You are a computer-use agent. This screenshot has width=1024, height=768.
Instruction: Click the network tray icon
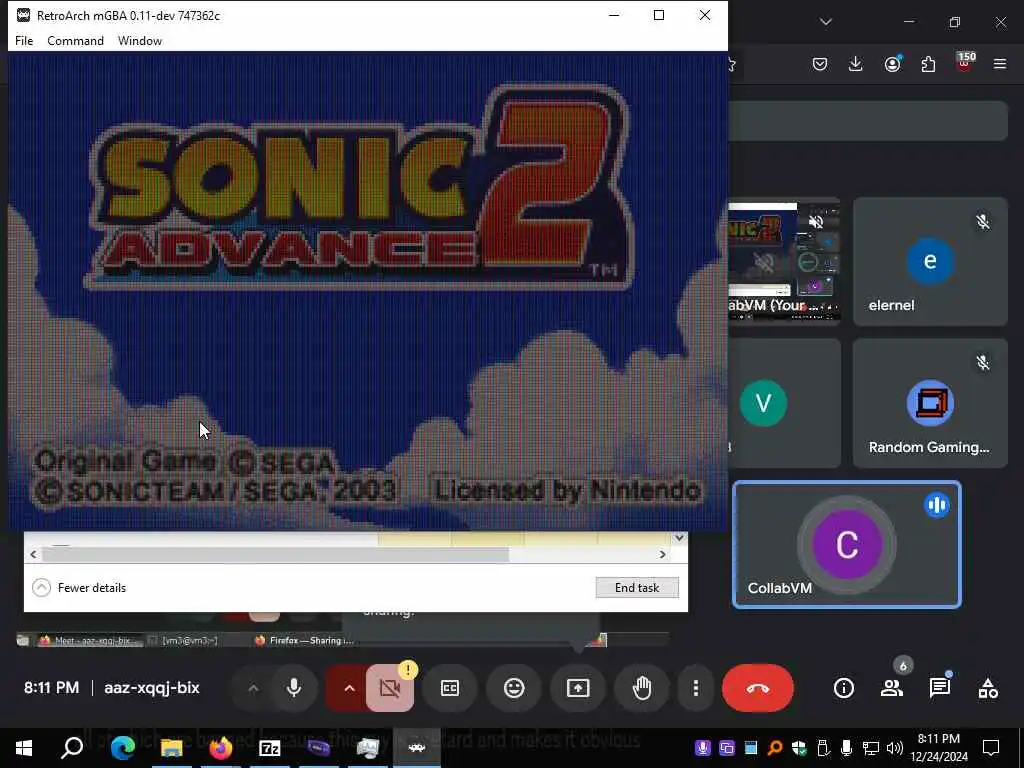tap(871, 748)
